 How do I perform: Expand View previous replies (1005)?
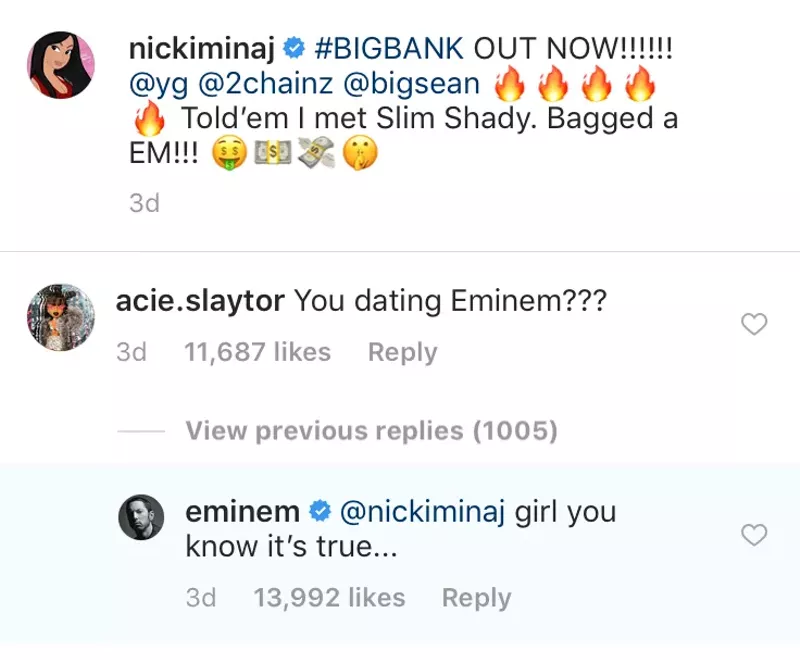pyautogui.click(x=371, y=431)
